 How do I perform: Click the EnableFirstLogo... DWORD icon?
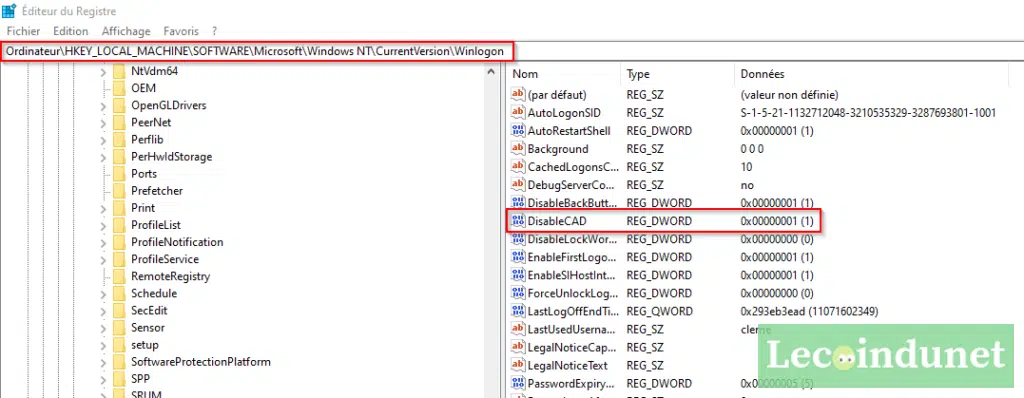(x=518, y=257)
